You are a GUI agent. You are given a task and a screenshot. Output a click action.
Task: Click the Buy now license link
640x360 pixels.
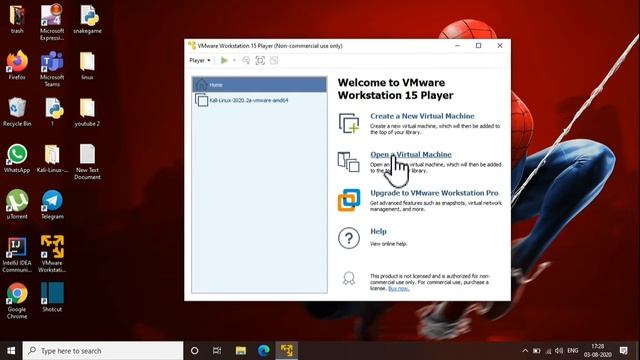pyautogui.click(x=398, y=289)
